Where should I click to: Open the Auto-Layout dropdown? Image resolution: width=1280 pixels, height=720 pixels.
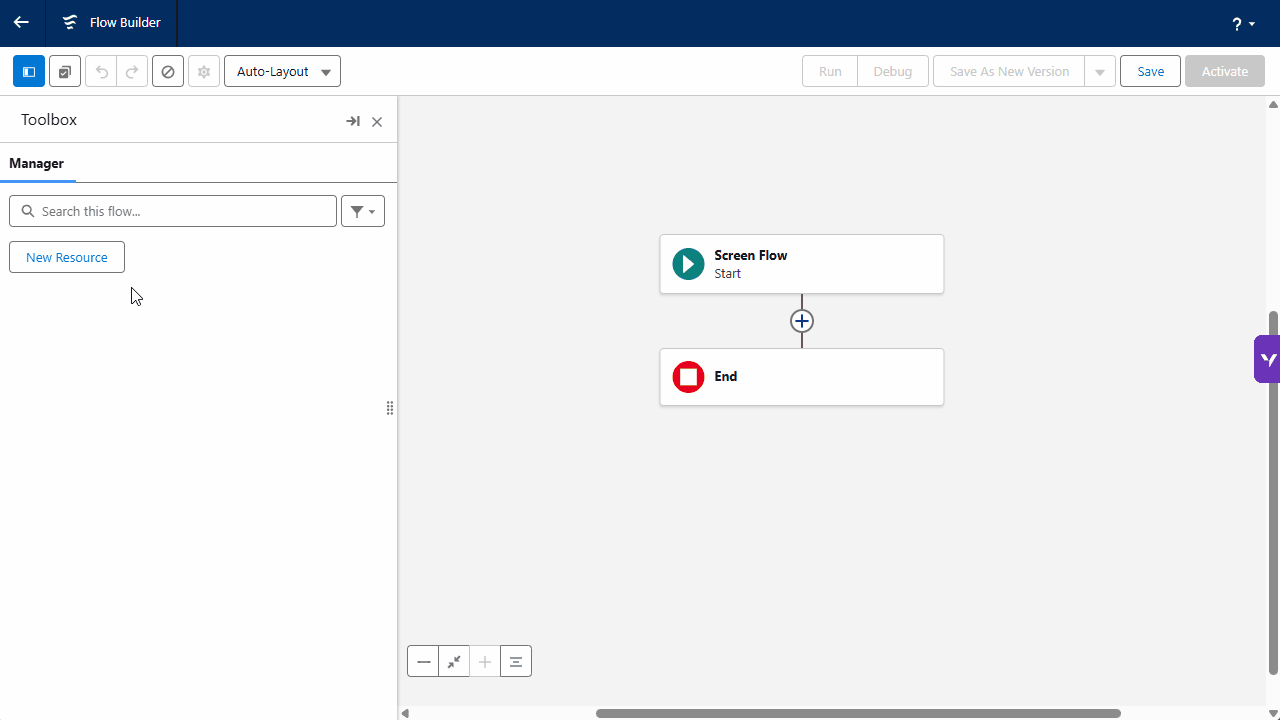282,72
